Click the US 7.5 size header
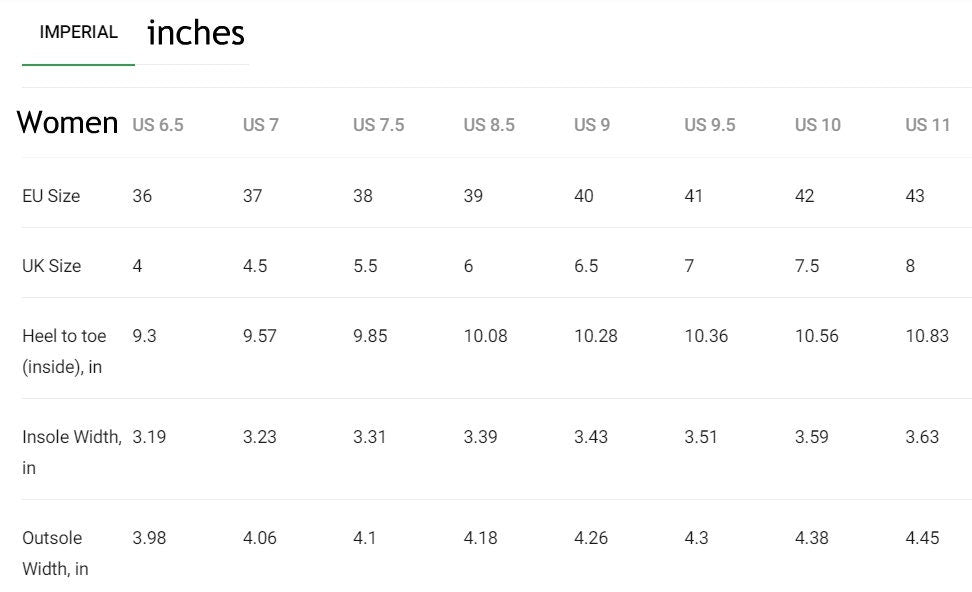972x592 pixels. (379, 125)
